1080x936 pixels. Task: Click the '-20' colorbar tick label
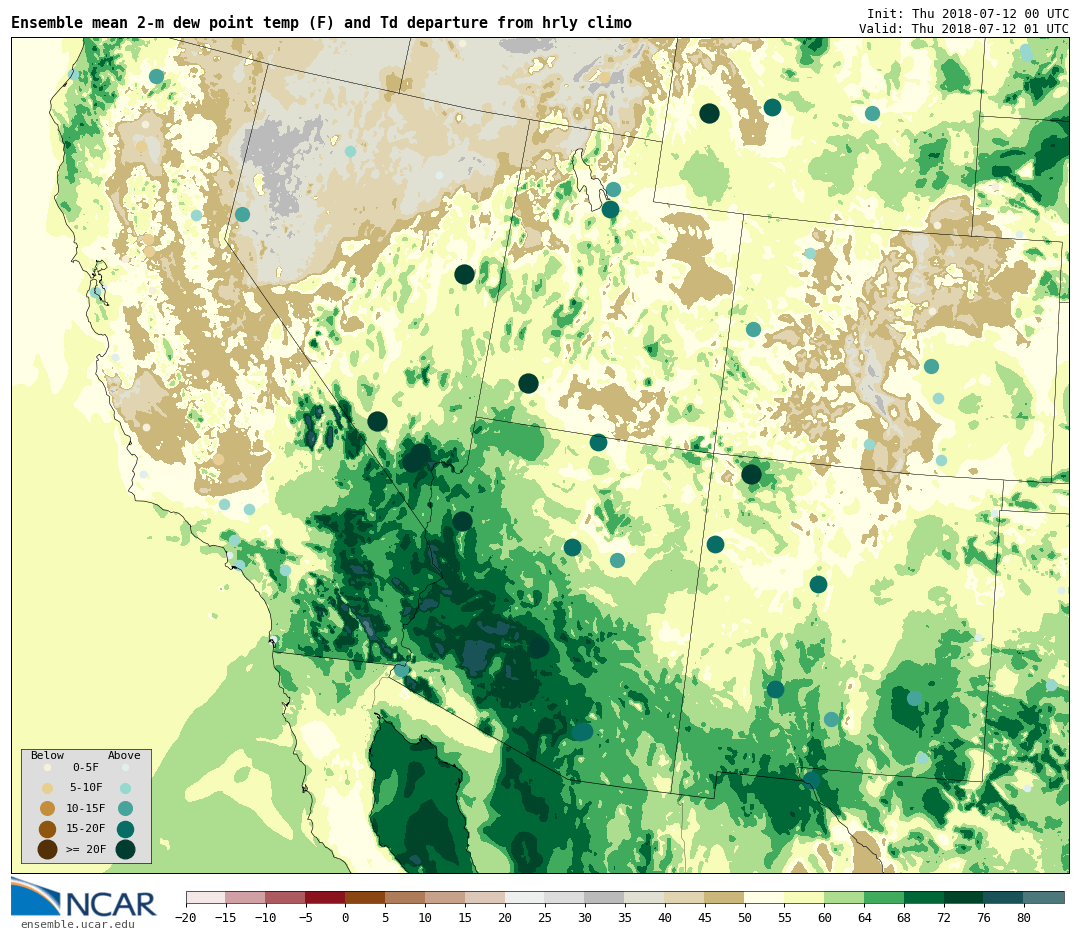pos(186,917)
